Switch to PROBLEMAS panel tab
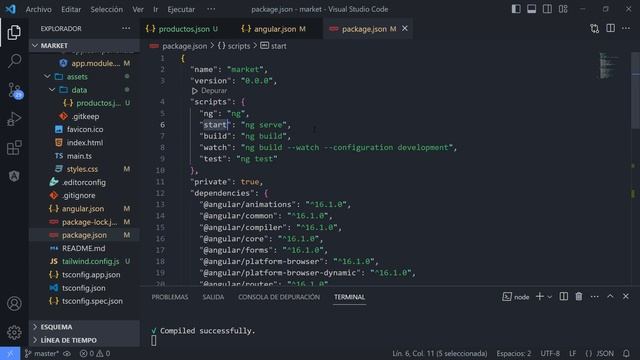The image size is (640, 360). [x=170, y=297]
